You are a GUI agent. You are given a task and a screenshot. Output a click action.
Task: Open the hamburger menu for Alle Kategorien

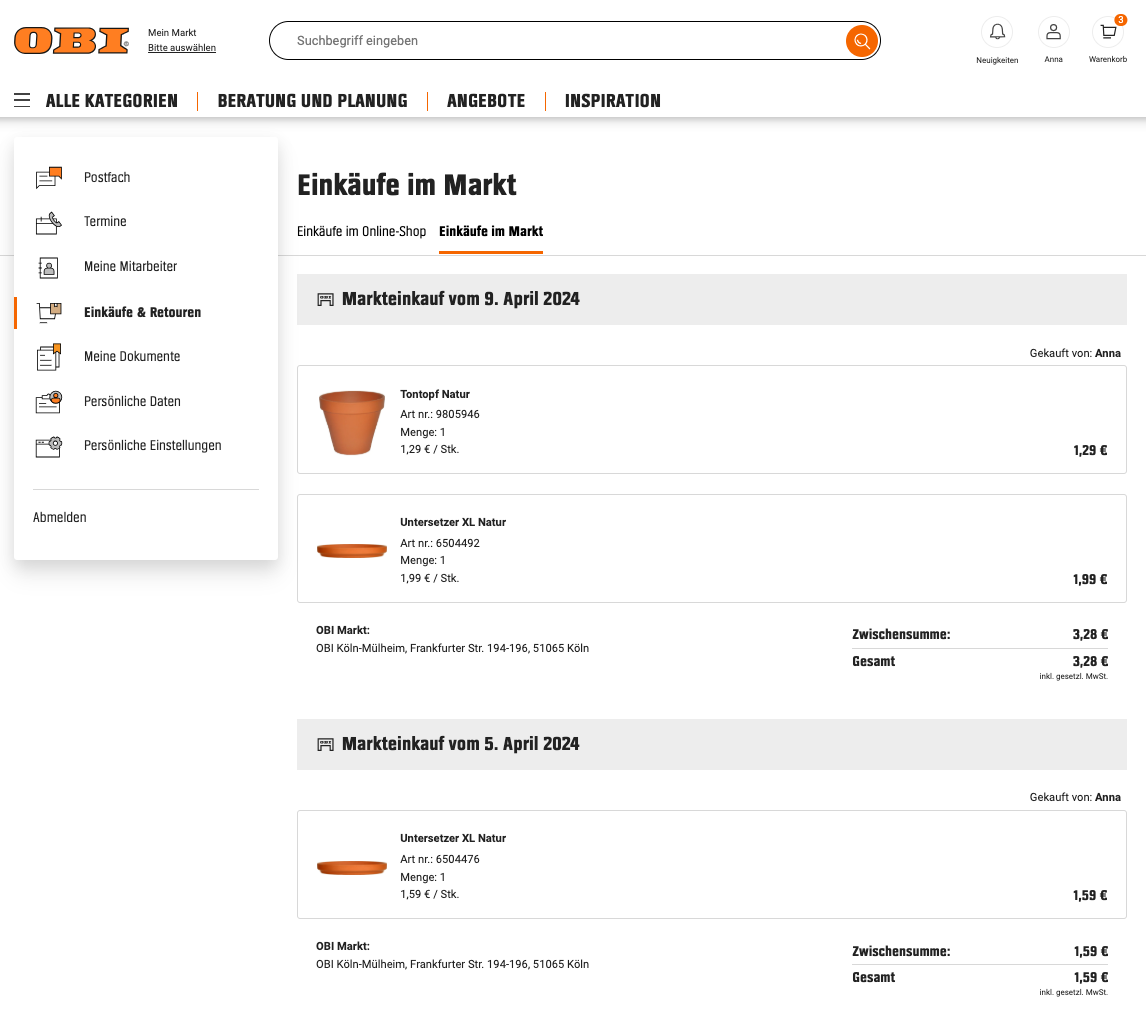coord(22,101)
